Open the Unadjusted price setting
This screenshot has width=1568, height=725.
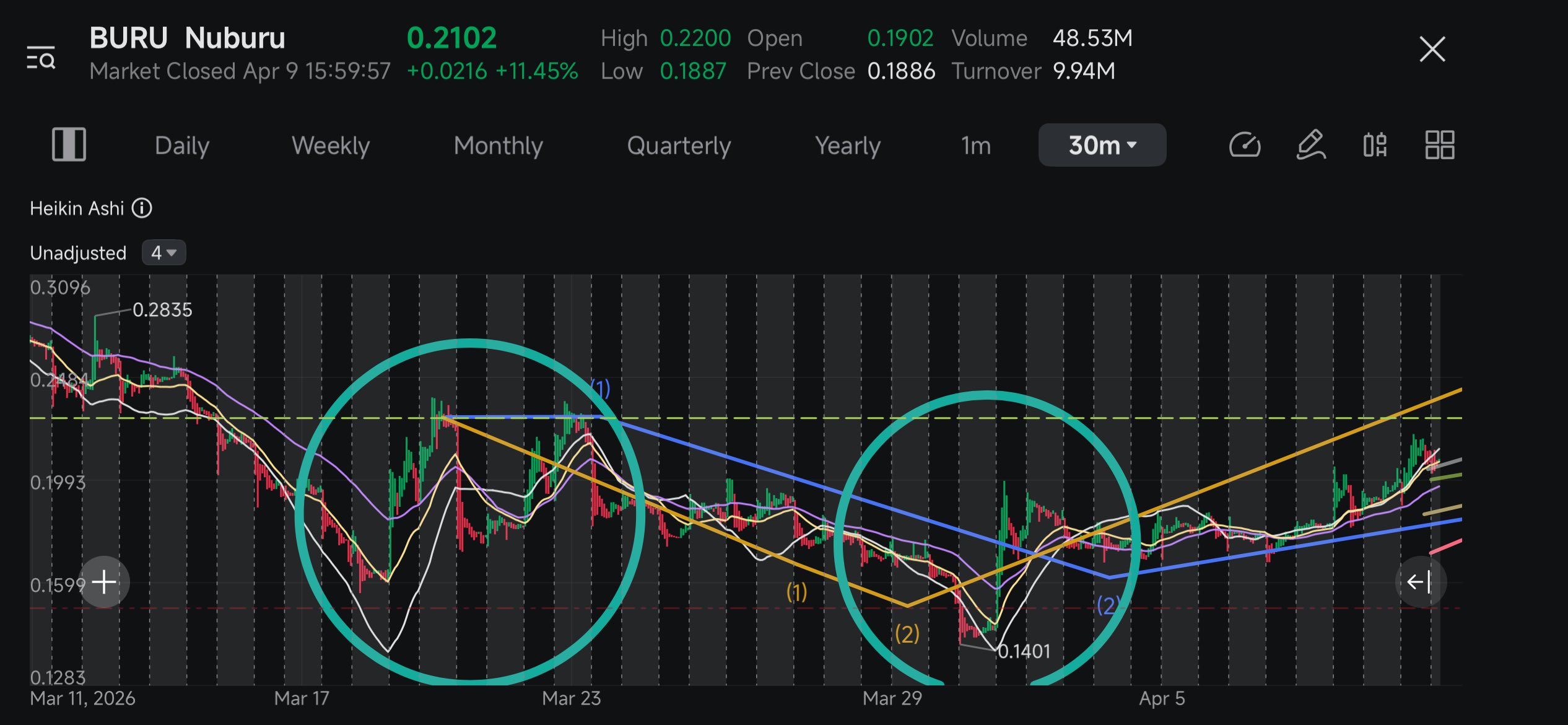(x=78, y=253)
